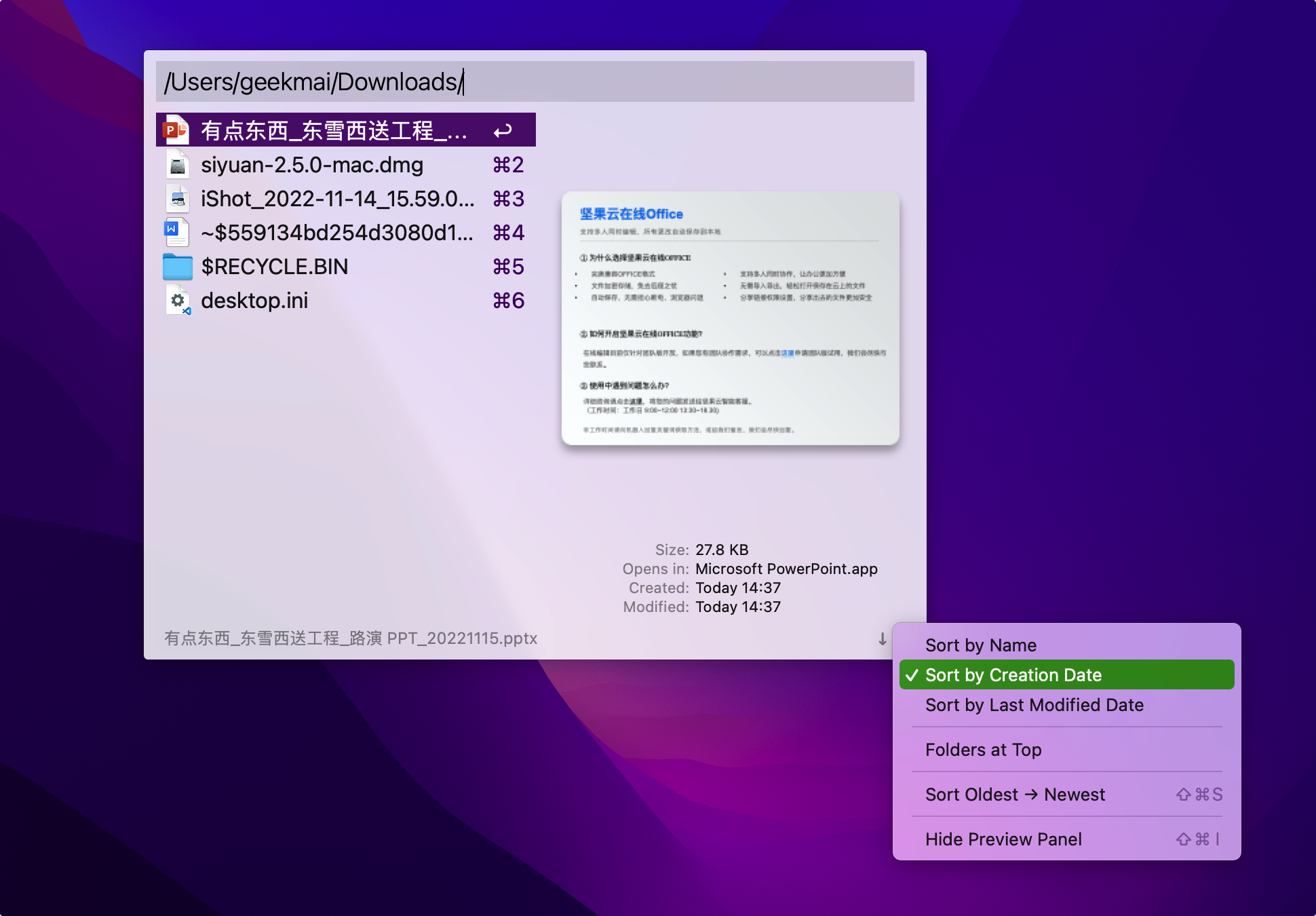Click the image file icon for iShot_2022-11-14
Viewport: 1316px width, 916px height.
[x=178, y=199]
